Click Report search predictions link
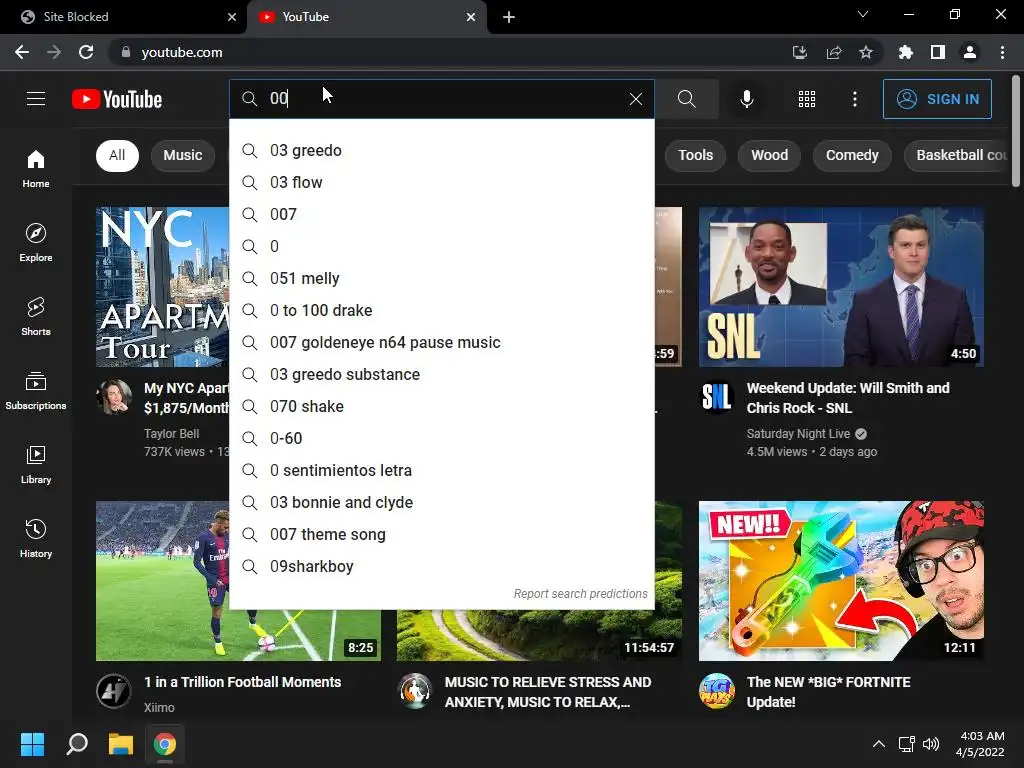Image resolution: width=1024 pixels, height=768 pixels. pos(580,594)
